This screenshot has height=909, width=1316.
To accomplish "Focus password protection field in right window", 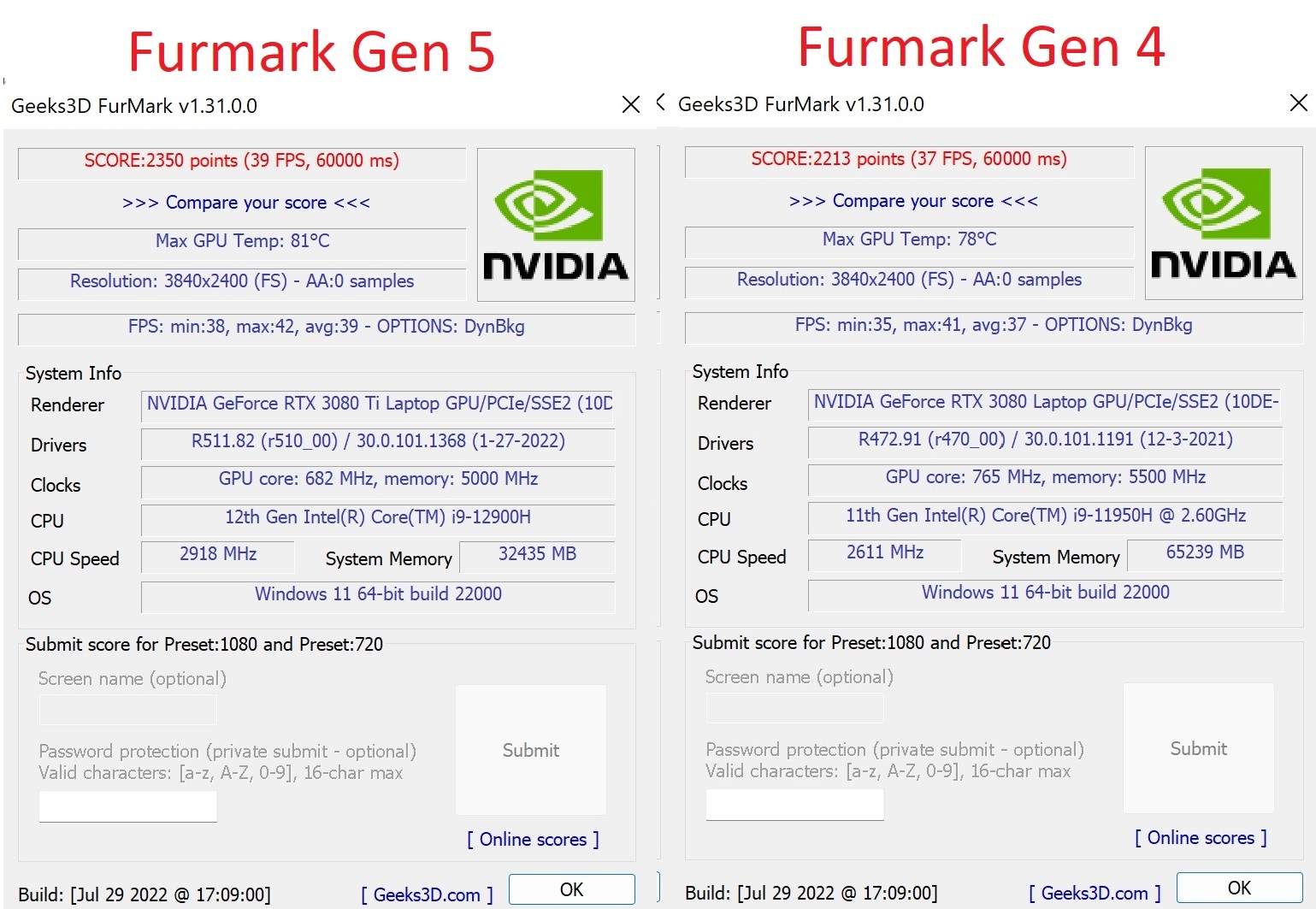I will (x=795, y=805).
